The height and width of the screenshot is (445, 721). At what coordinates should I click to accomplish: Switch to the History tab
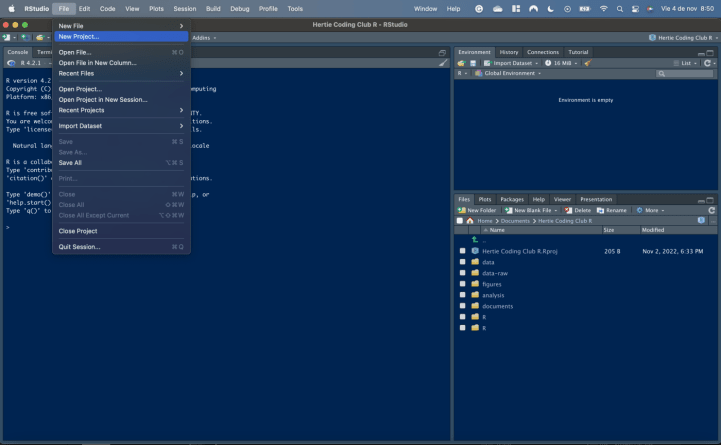[x=509, y=52]
